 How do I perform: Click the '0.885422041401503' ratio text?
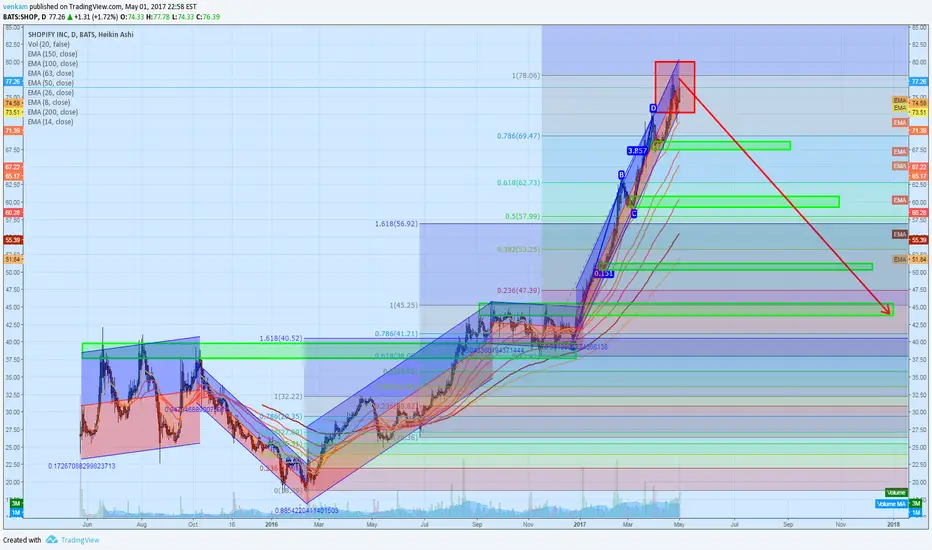coord(307,510)
